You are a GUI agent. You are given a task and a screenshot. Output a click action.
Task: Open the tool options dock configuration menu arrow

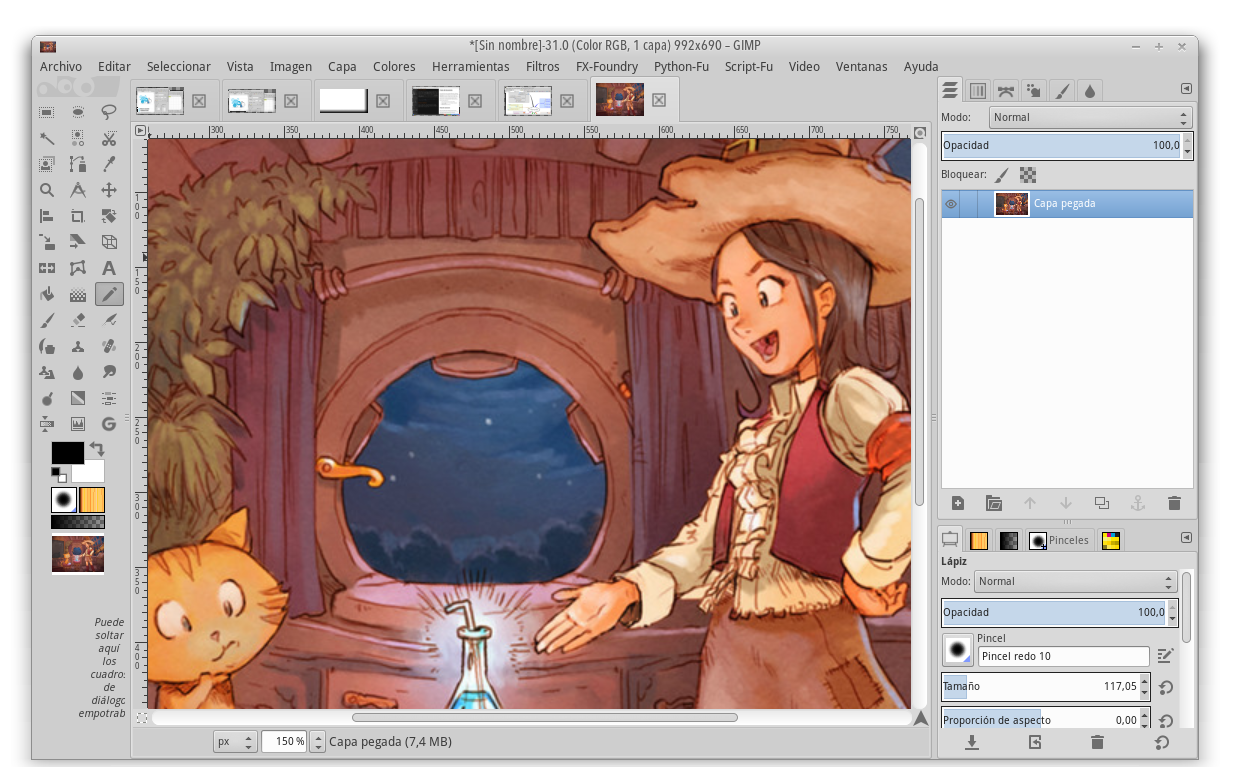point(1186,537)
